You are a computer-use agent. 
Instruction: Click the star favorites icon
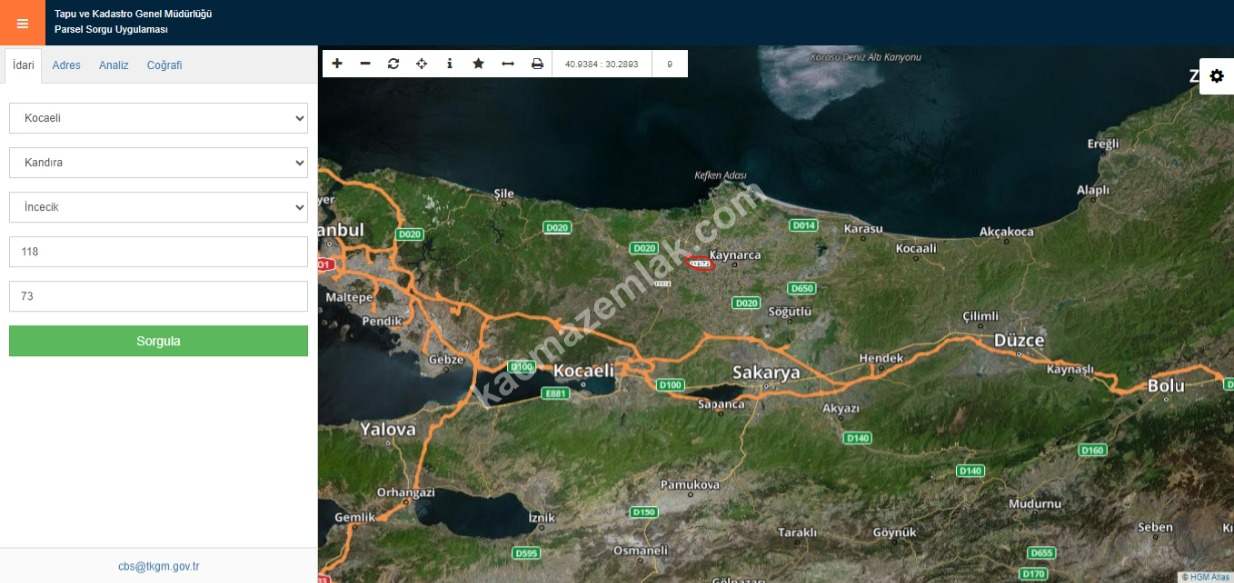coord(478,64)
